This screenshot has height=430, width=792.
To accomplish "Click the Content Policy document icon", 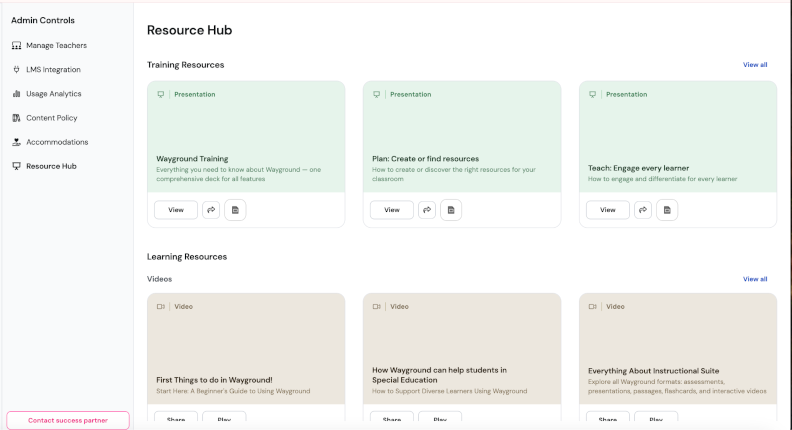I will [x=16, y=118].
